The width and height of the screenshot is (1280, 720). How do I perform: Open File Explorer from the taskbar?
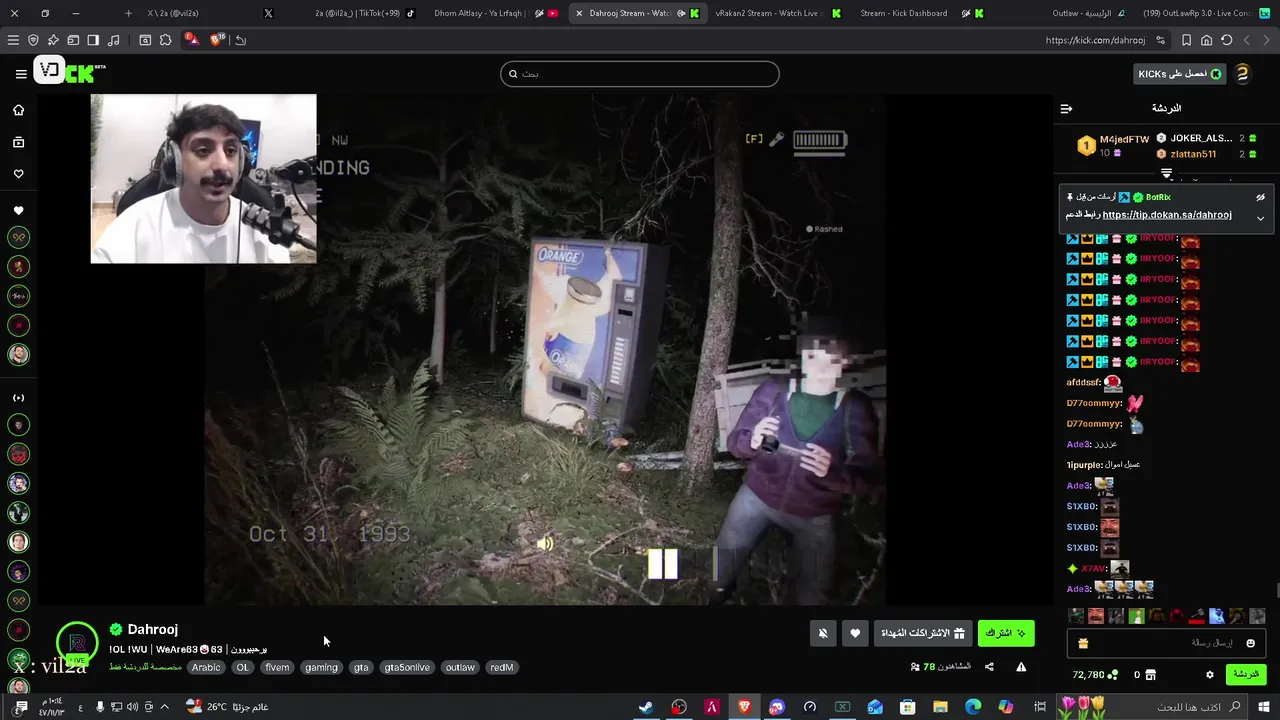pos(940,707)
